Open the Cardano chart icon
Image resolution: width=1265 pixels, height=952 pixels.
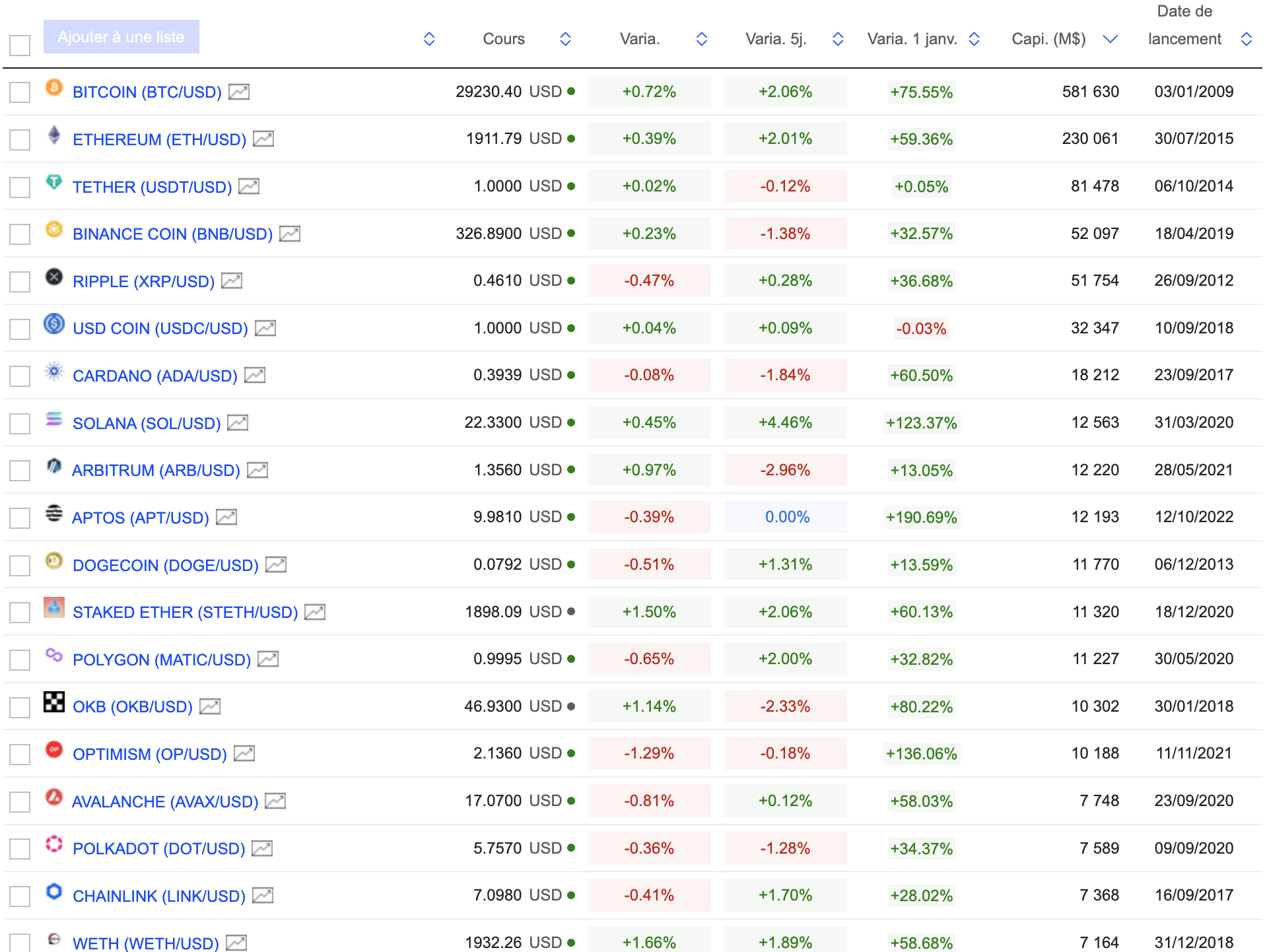coord(255,375)
